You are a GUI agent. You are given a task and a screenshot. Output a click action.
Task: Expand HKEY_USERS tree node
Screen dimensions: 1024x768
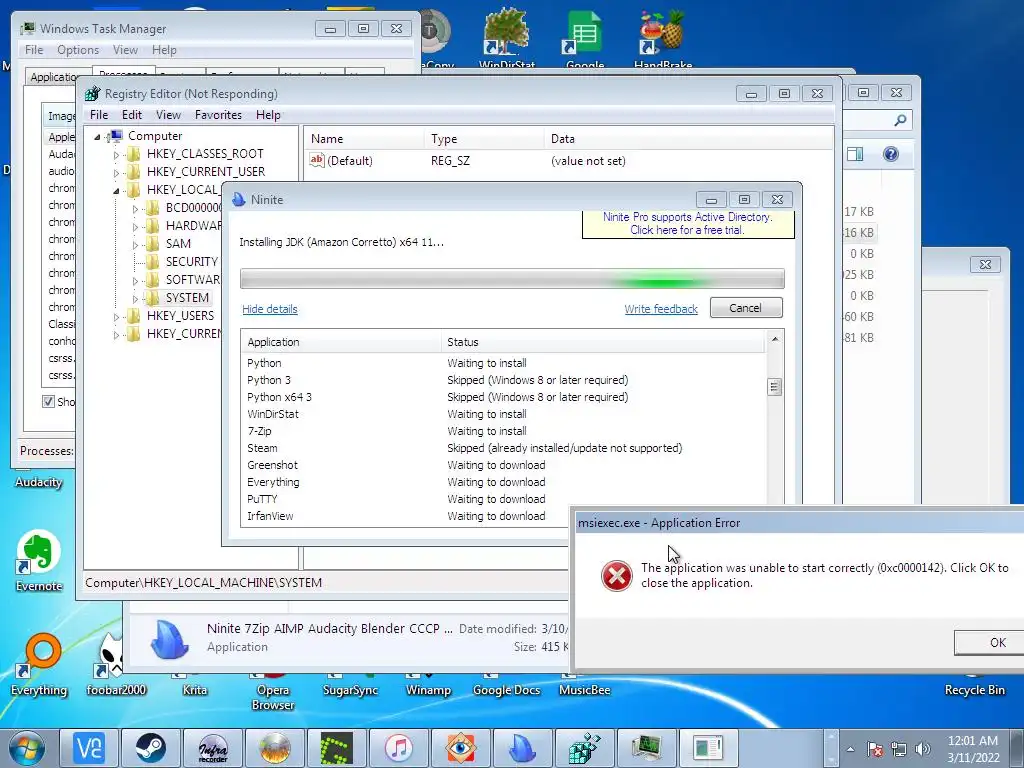[116, 317]
